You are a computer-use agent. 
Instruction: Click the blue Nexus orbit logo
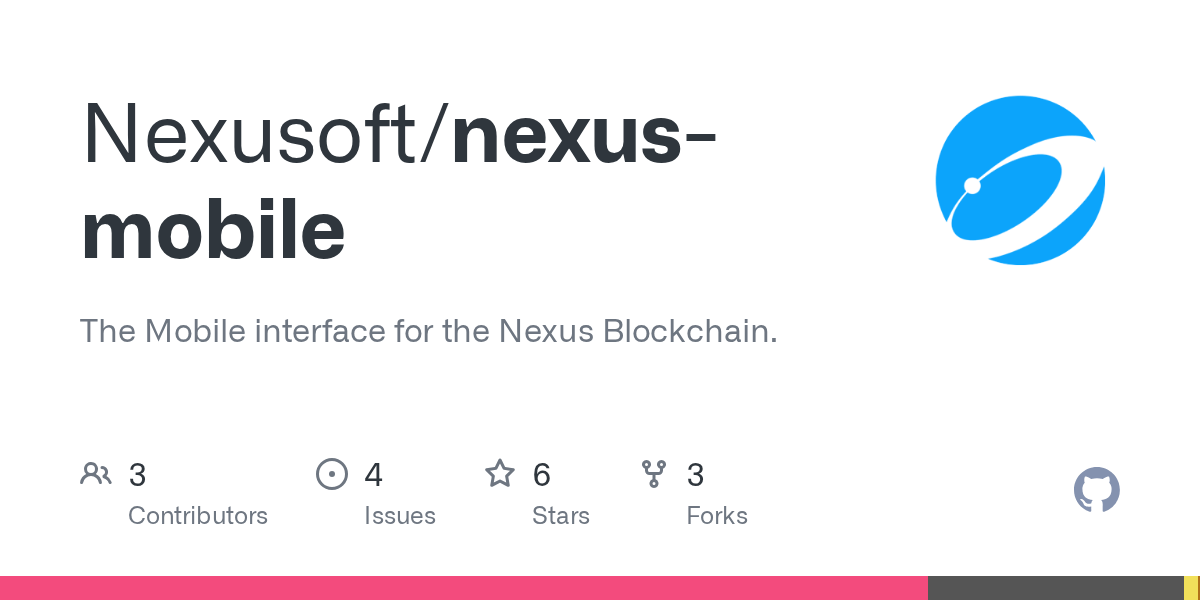[1020, 180]
